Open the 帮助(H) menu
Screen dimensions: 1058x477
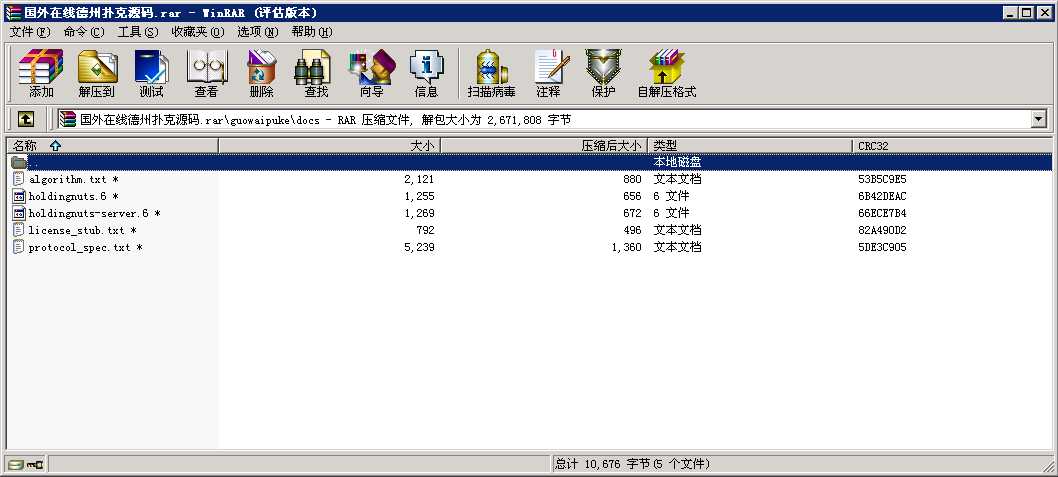[x=312, y=32]
